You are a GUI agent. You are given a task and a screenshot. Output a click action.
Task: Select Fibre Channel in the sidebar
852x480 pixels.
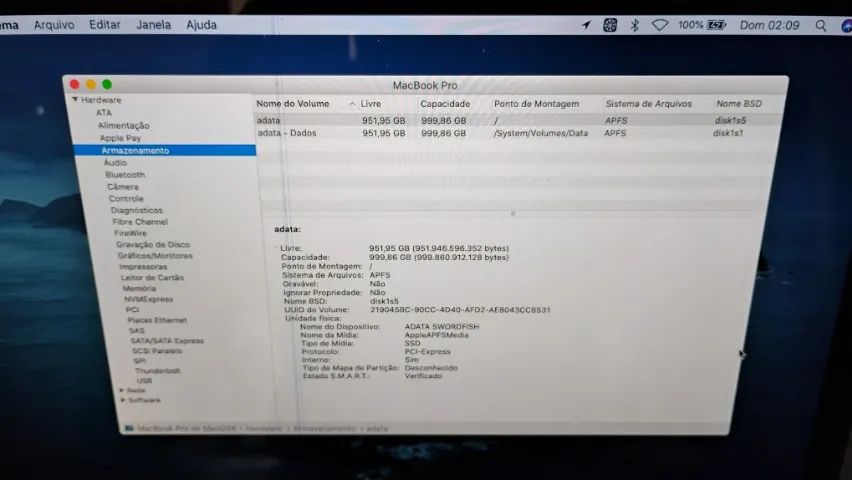[140, 222]
